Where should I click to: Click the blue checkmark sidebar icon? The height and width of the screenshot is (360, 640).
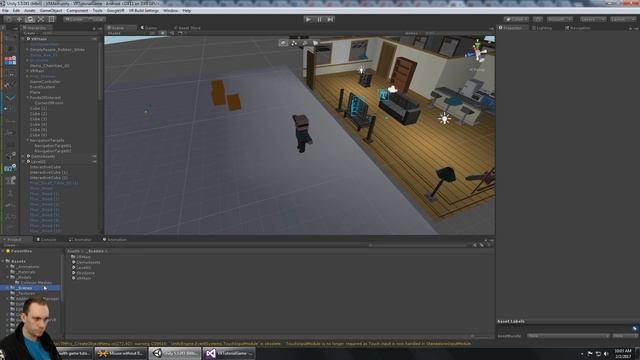pyautogui.click(x=10, y=98)
